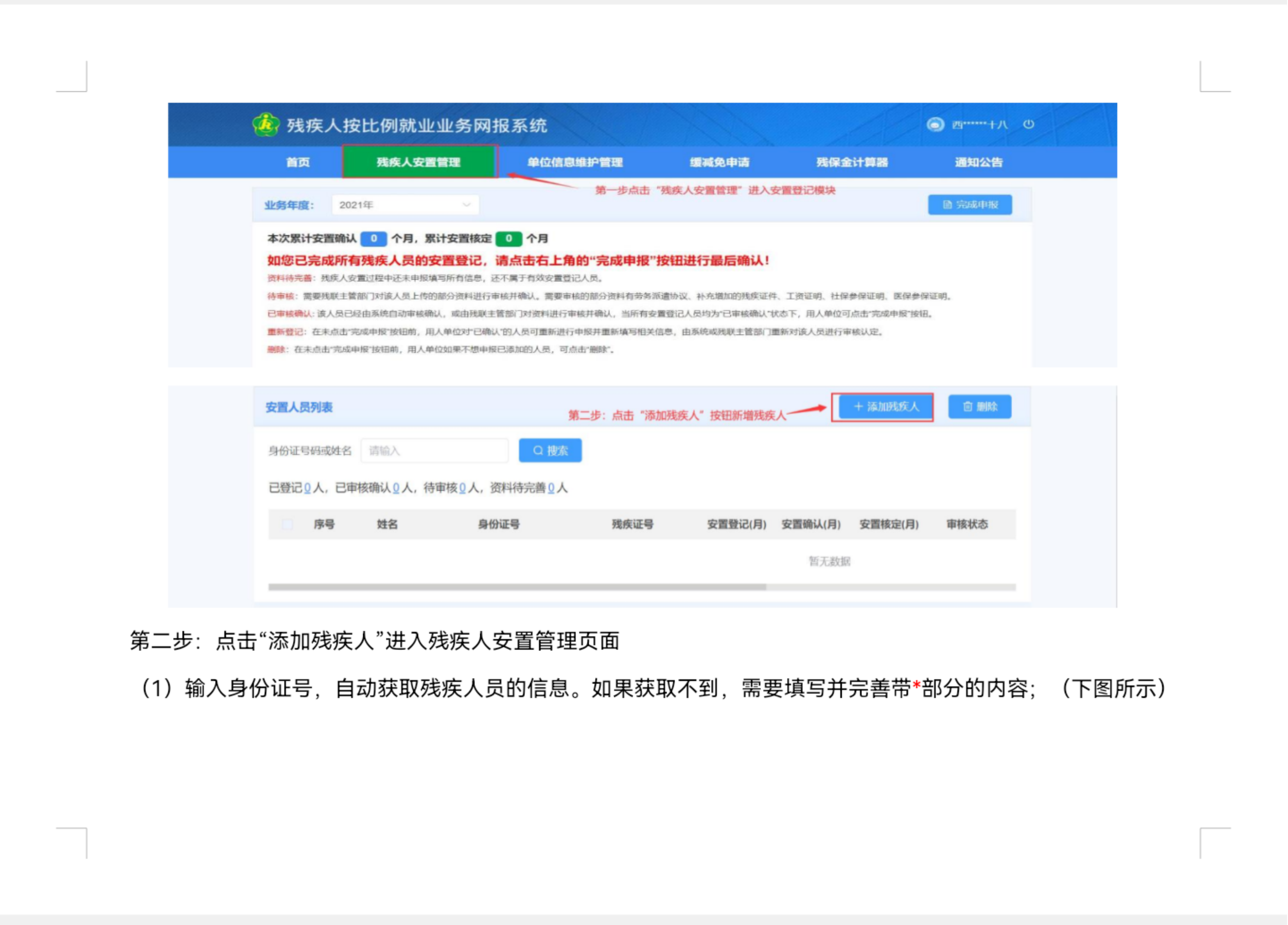Open the 残保金计算器 tab

852,162
